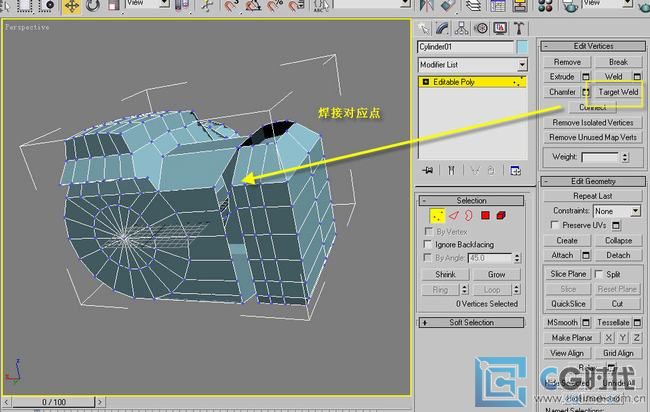Switch to the Hierarchy command panel tab
The image size is (650, 412).
click(x=461, y=28)
